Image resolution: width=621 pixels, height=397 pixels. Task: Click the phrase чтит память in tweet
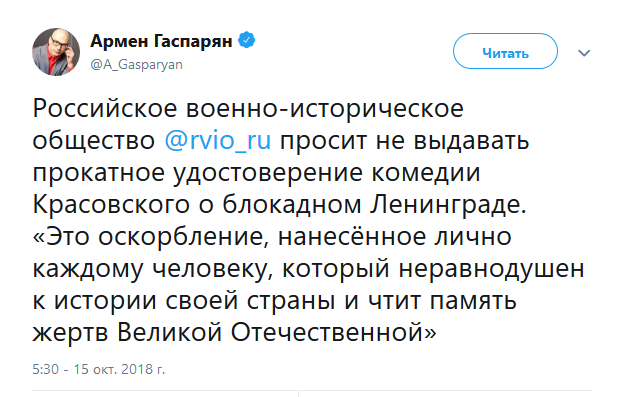[442, 301]
